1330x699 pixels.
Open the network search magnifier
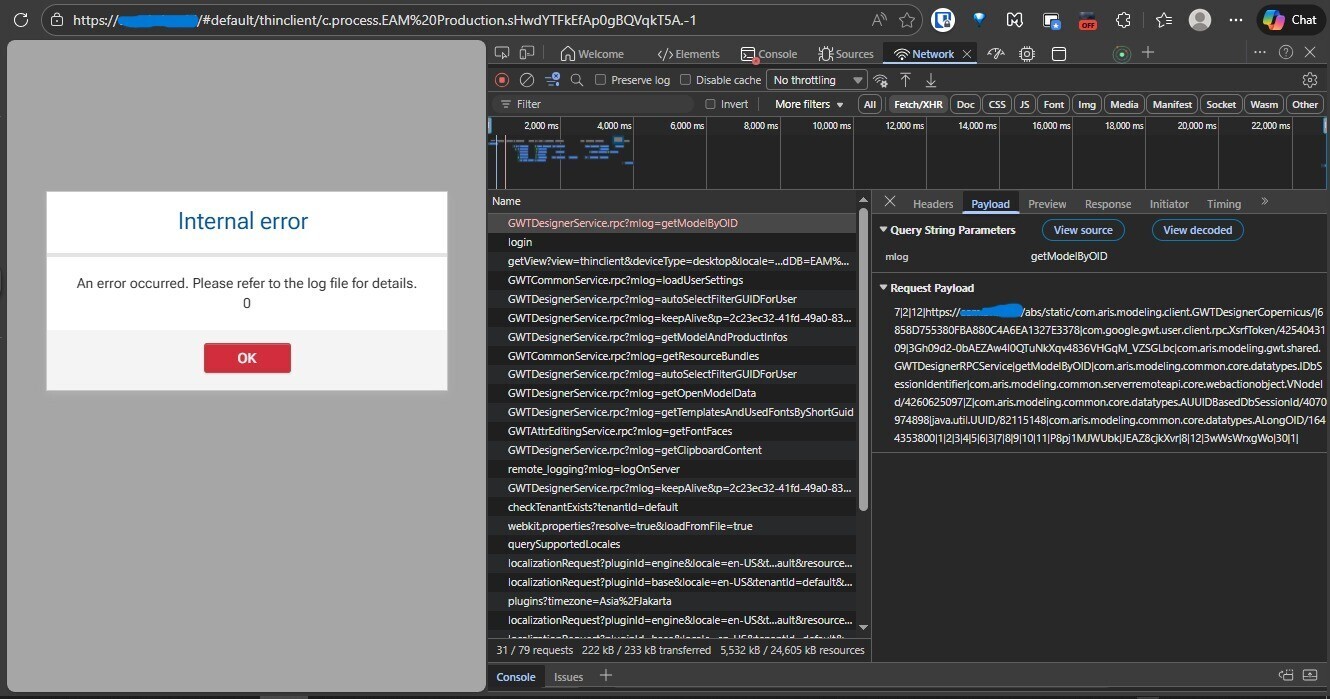click(x=577, y=80)
